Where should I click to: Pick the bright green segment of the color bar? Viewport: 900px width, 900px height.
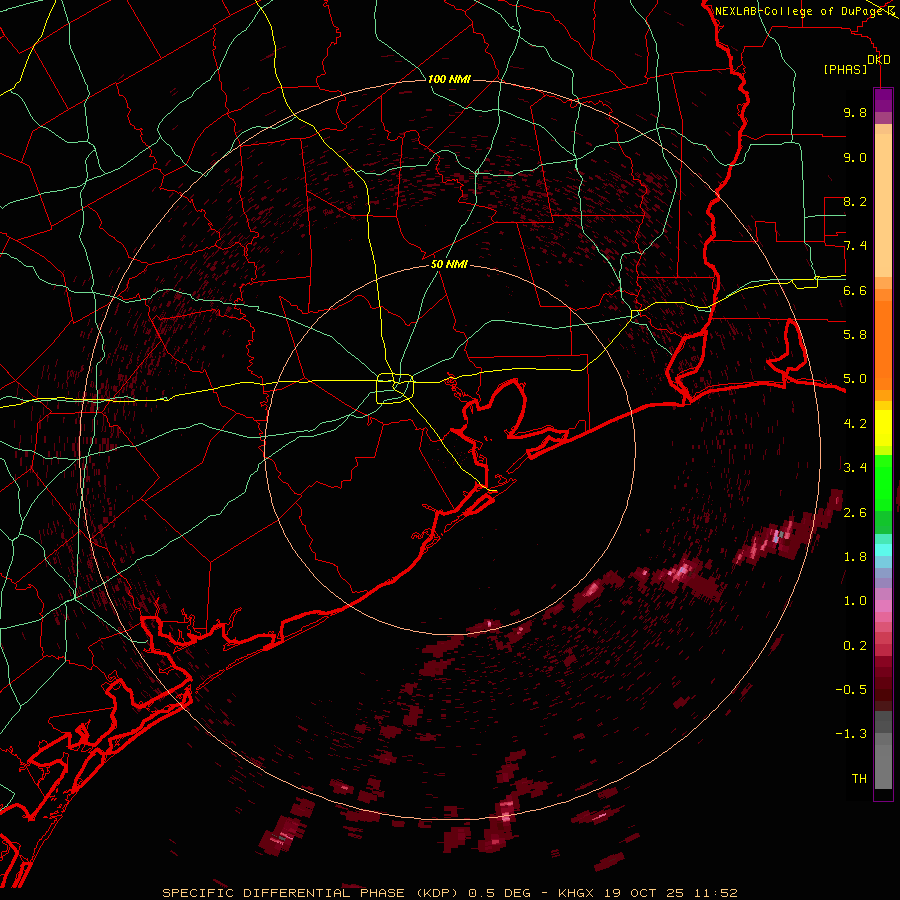pyautogui.click(x=883, y=482)
